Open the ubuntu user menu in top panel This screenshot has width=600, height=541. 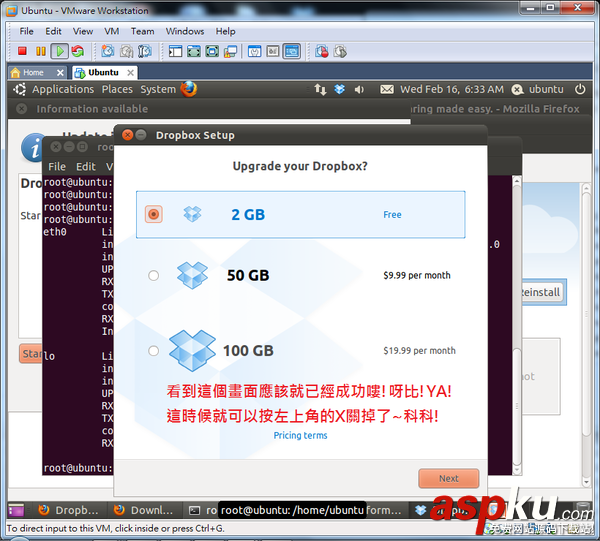pyautogui.click(x=538, y=89)
